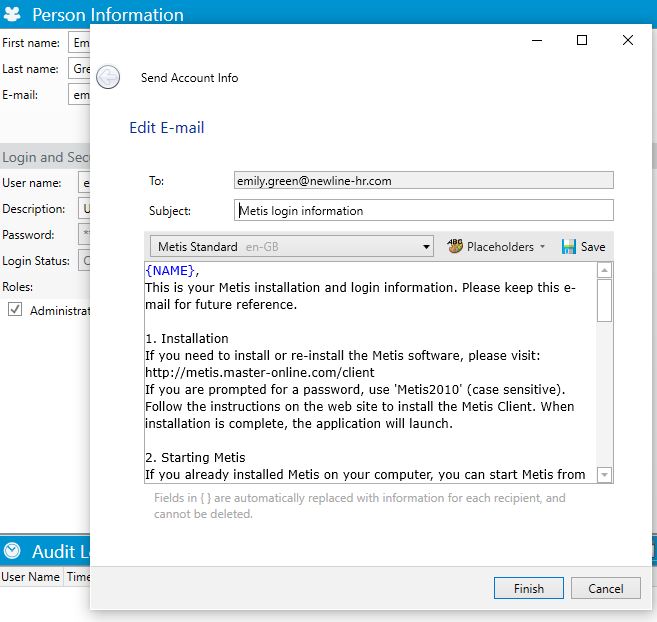Click the User name field in Person Information
The width and height of the screenshot is (657, 622).
84,183
